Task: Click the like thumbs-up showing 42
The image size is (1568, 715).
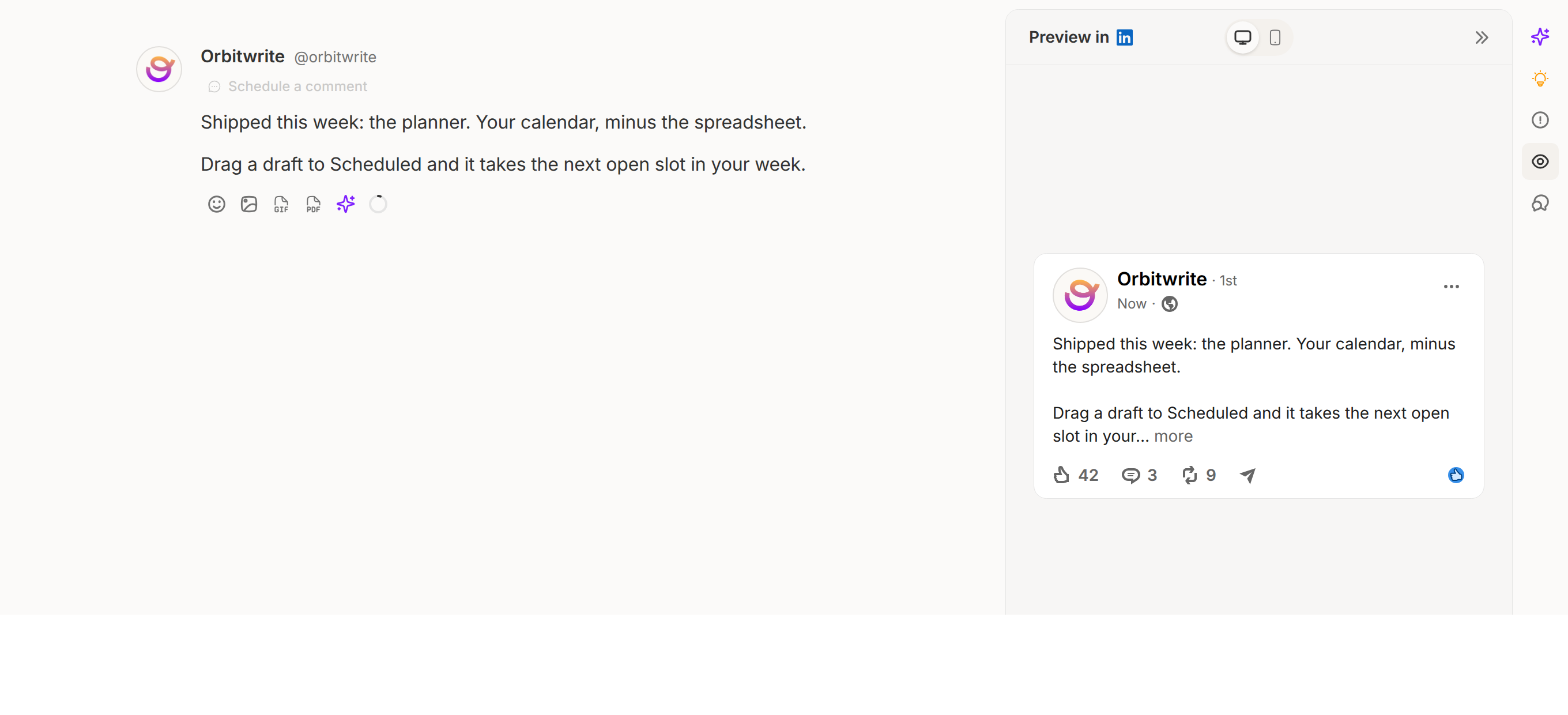Action: [x=1076, y=475]
